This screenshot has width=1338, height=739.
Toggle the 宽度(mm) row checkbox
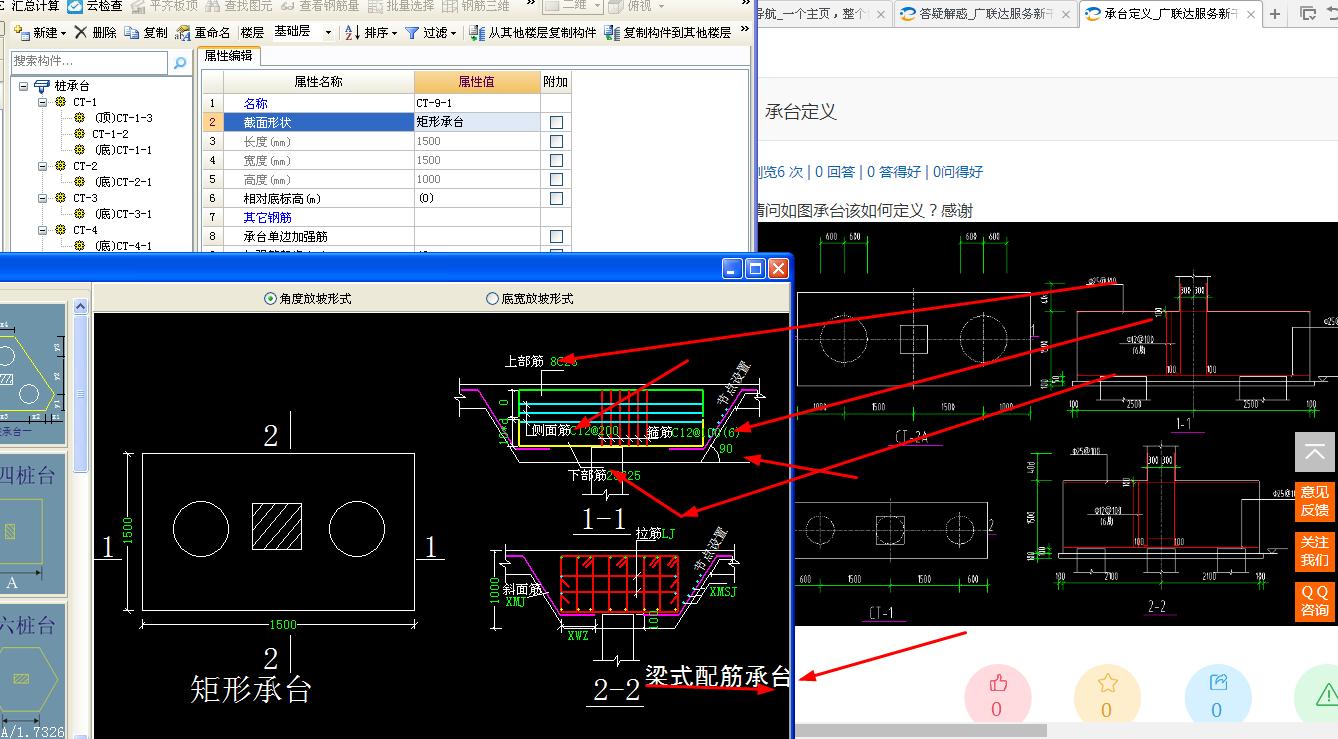[x=556, y=160]
